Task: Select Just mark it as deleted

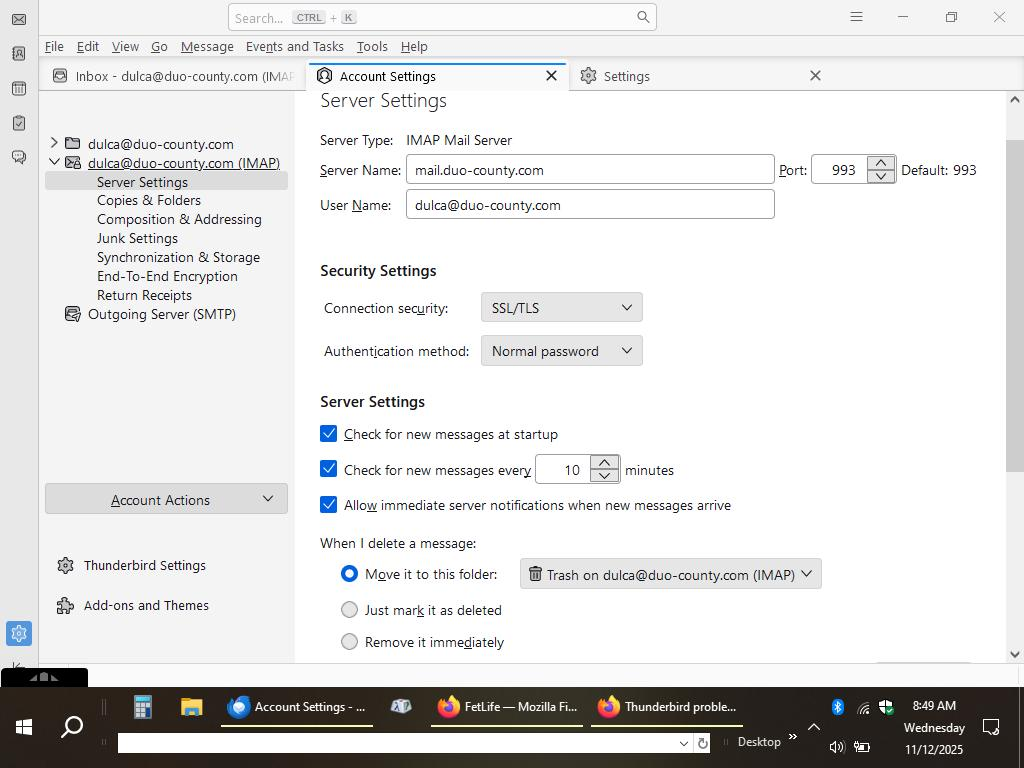Action: pos(349,610)
